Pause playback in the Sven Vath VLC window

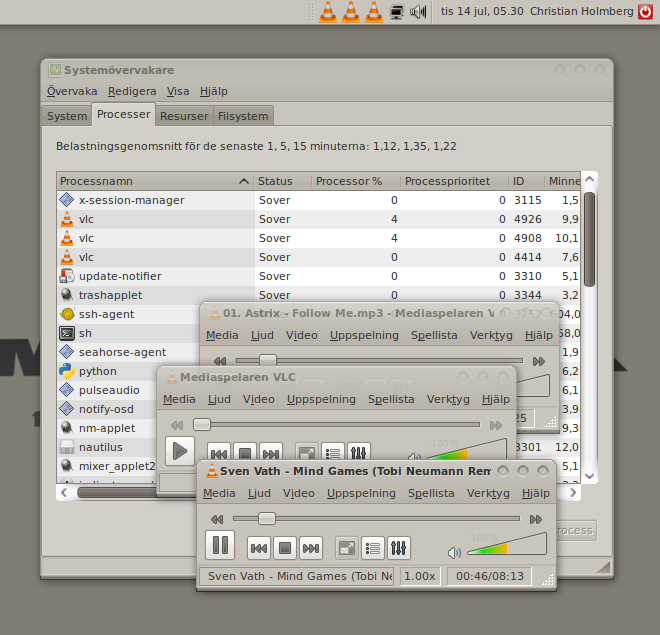(x=220, y=545)
